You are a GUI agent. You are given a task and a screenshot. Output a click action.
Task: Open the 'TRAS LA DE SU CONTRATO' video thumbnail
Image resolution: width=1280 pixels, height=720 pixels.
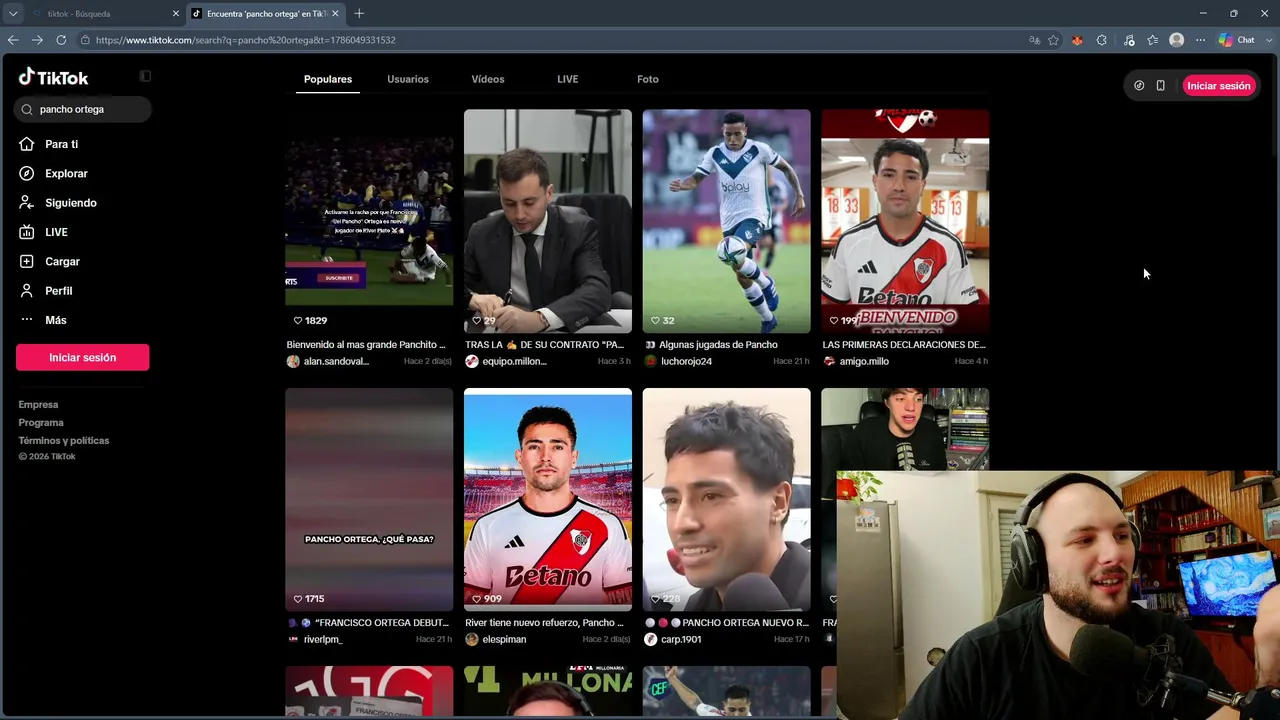[x=548, y=221]
